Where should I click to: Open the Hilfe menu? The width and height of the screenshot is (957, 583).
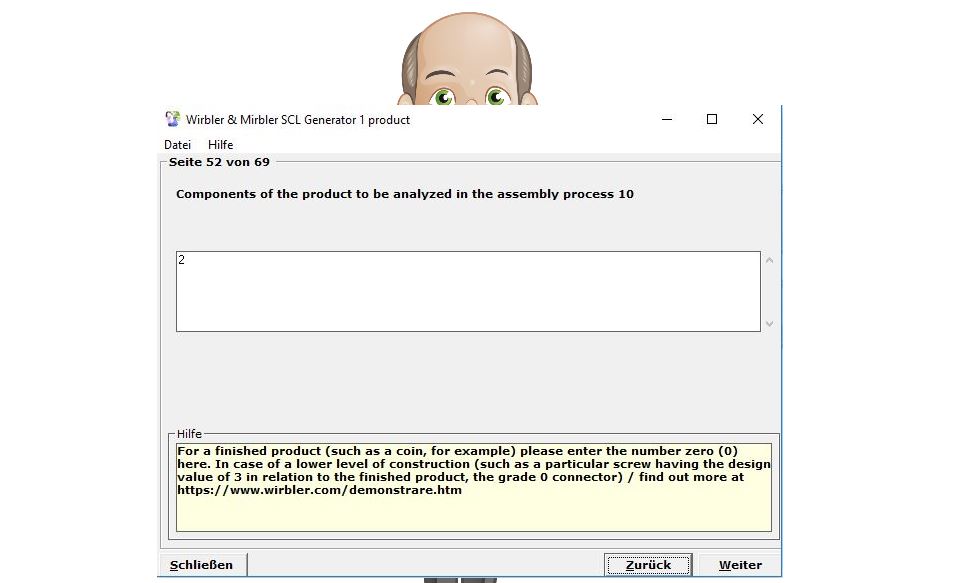click(x=220, y=145)
